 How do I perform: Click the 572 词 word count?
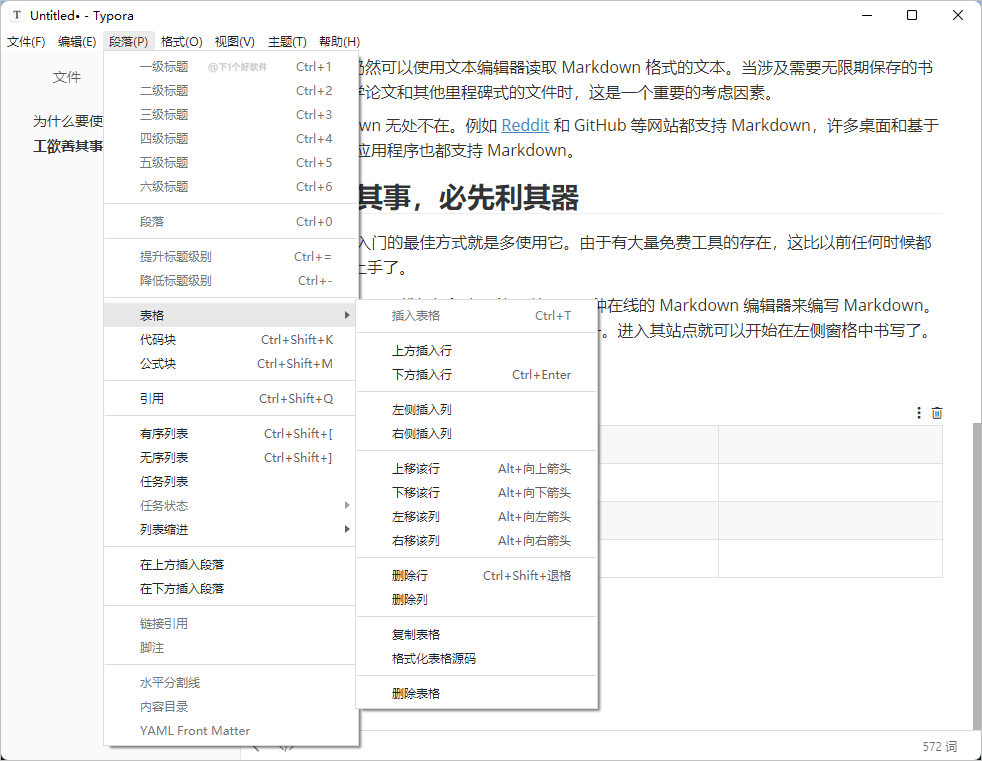(939, 746)
